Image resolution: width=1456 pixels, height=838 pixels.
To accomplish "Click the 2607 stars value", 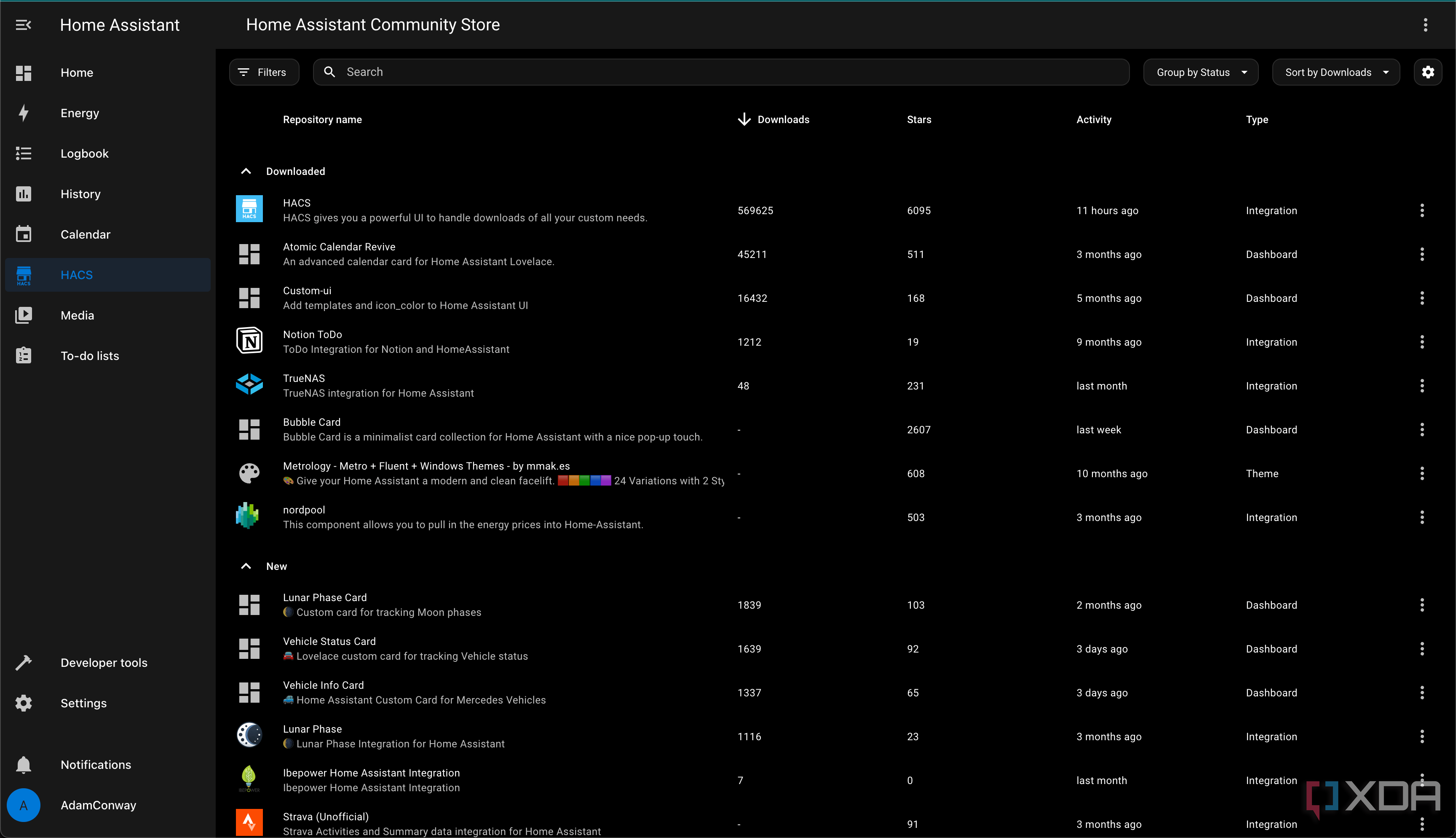I will pyautogui.click(x=918, y=430).
